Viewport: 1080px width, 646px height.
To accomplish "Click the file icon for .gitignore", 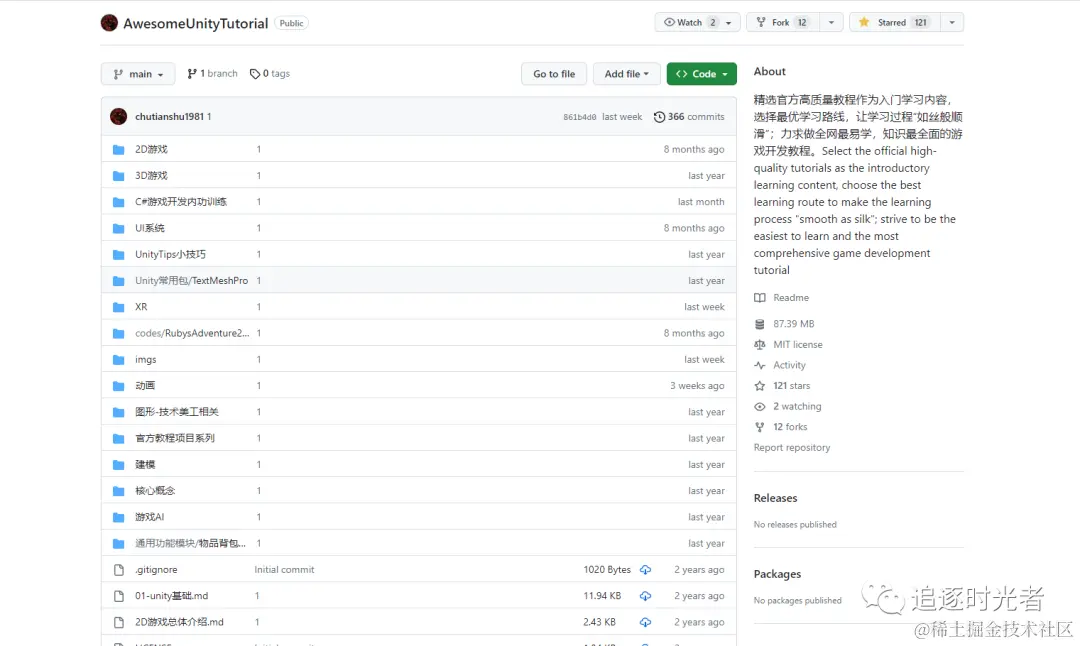I will coord(118,570).
